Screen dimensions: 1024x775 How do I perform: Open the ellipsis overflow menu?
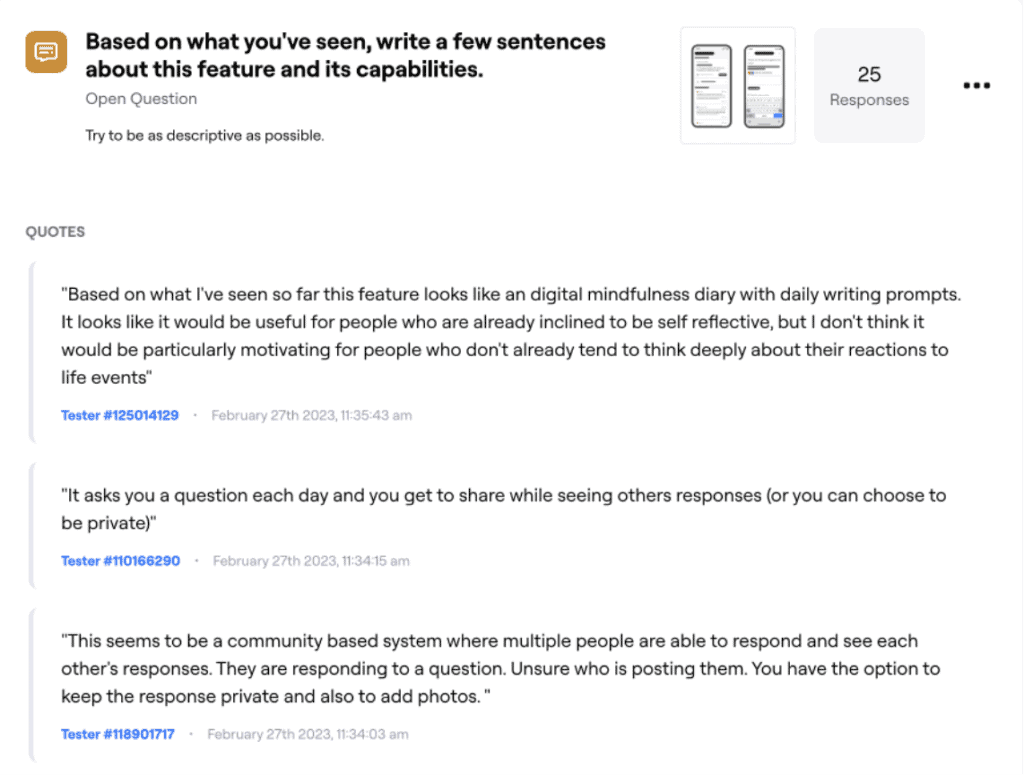[x=976, y=85]
